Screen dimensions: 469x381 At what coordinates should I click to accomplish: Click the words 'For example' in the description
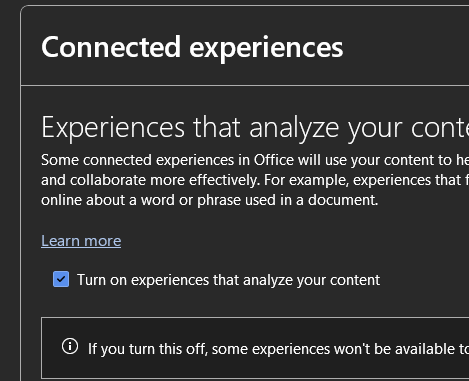tap(305, 180)
